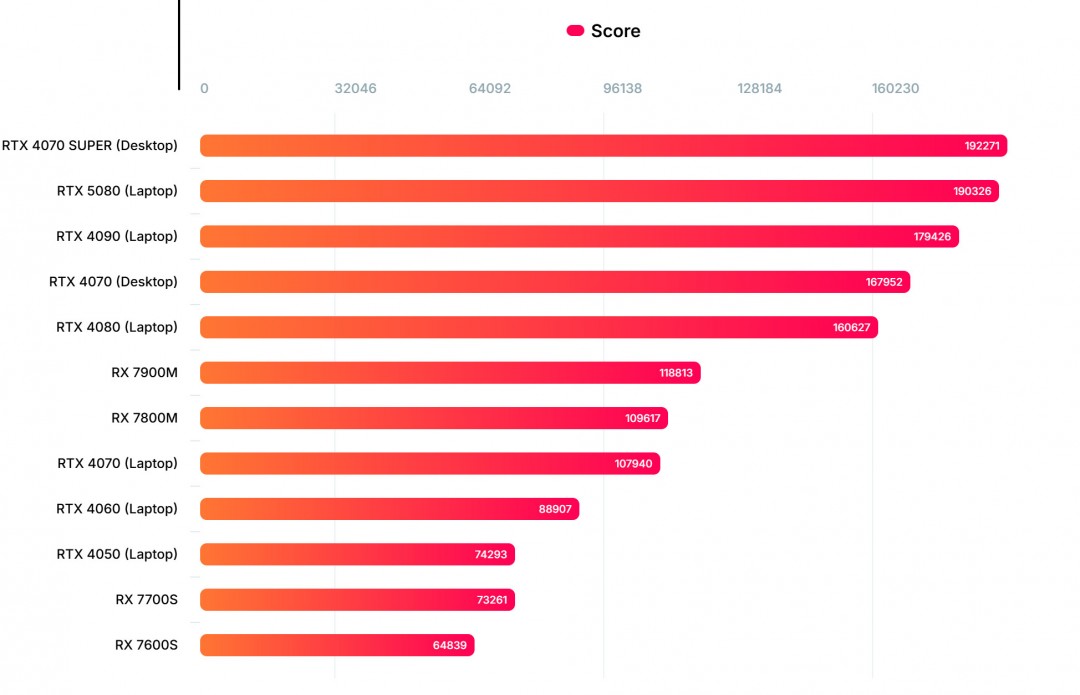Click the 128184 axis tick label
Viewport: 1080px width, 695px height.
point(760,88)
